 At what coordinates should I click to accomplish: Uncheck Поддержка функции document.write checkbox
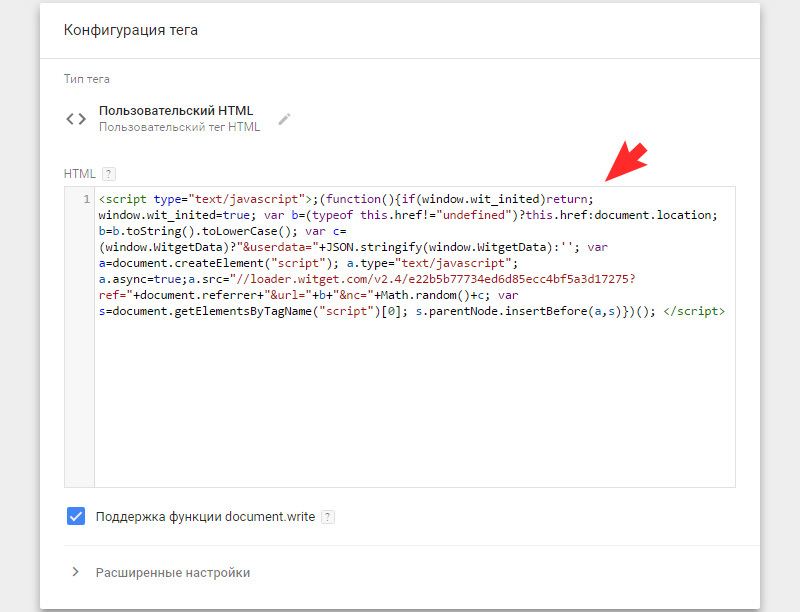coord(76,516)
